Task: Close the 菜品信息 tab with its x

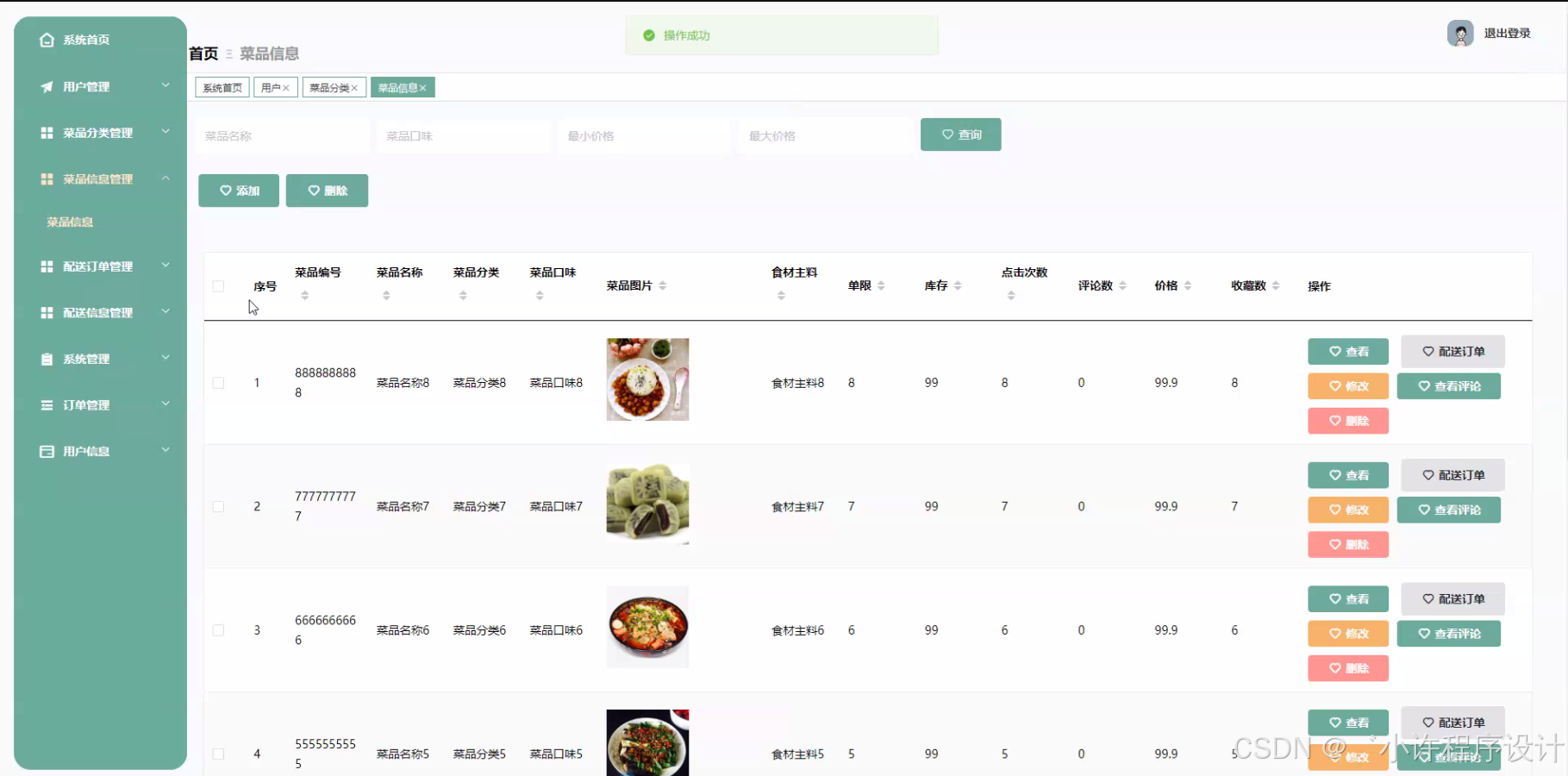Action: click(x=423, y=88)
